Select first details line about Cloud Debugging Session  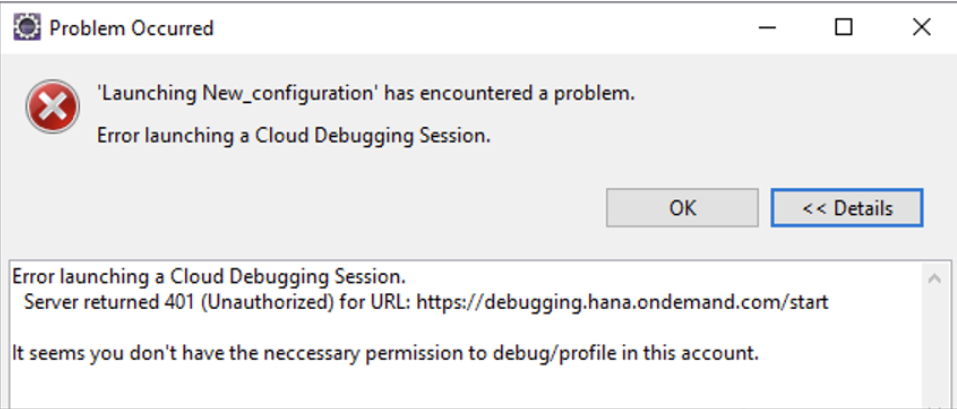click(x=209, y=277)
